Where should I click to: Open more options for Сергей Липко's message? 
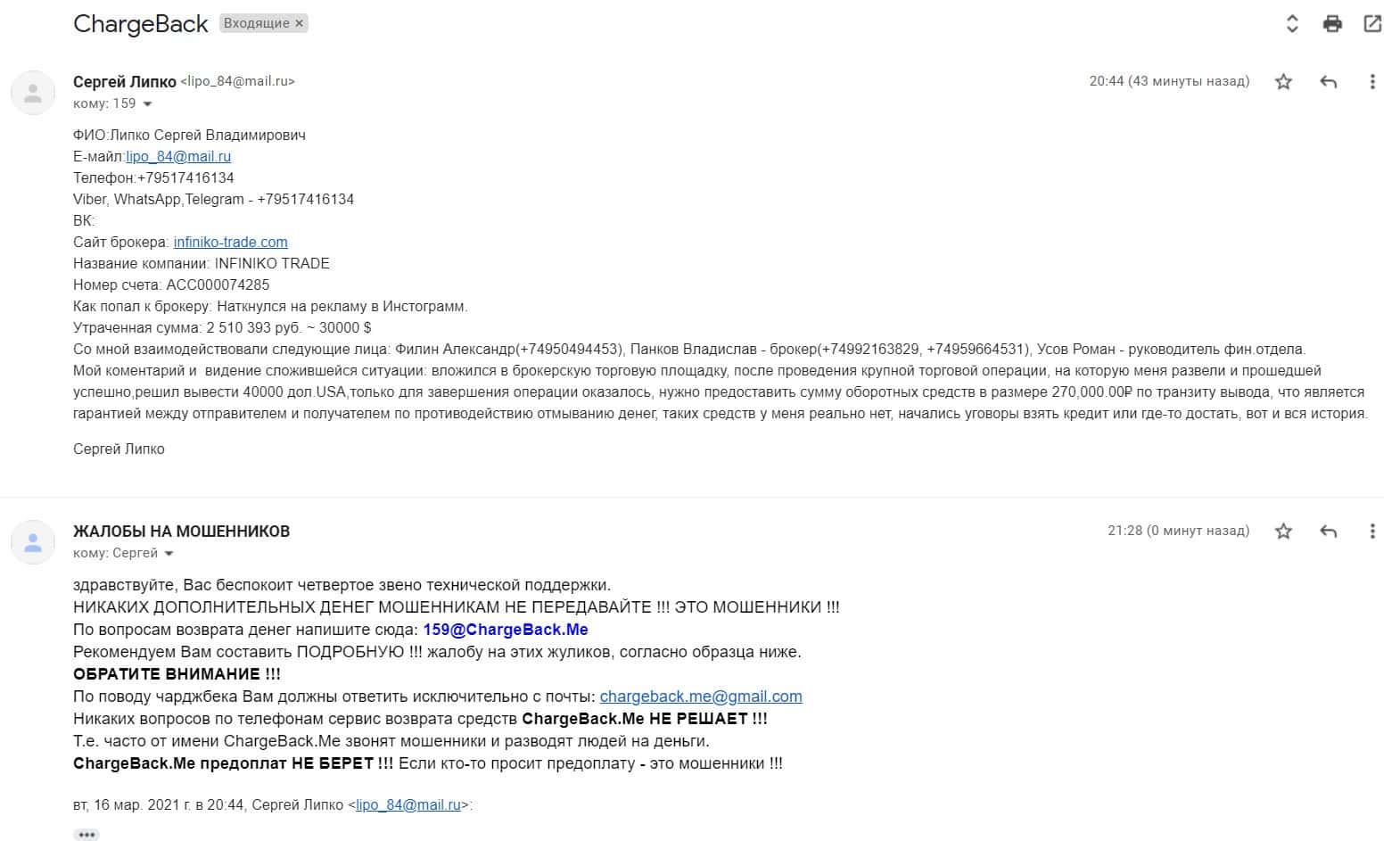point(1372,82)
